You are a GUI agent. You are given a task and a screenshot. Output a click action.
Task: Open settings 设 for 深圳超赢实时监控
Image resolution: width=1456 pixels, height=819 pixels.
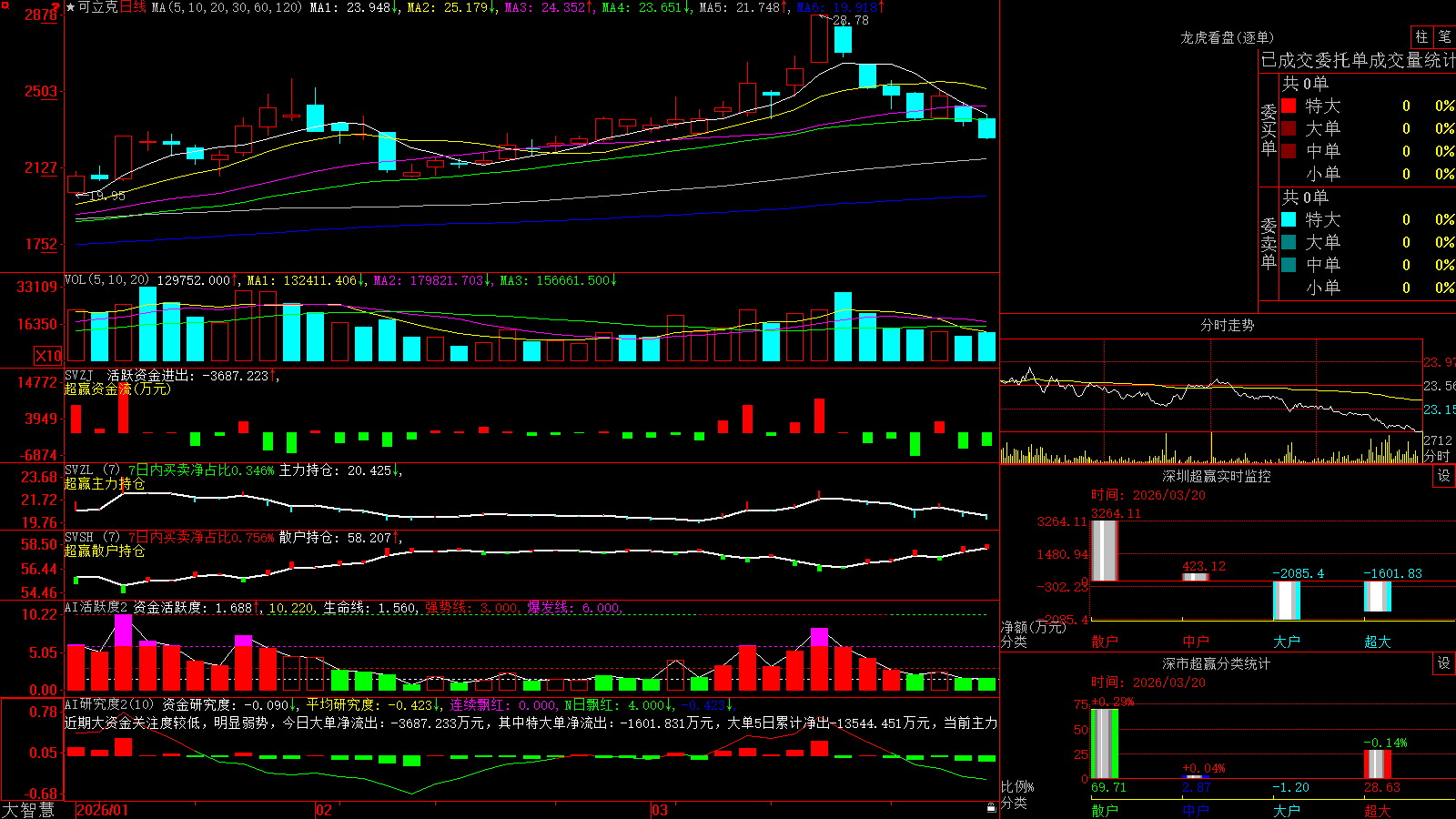tap(1444, 476)
